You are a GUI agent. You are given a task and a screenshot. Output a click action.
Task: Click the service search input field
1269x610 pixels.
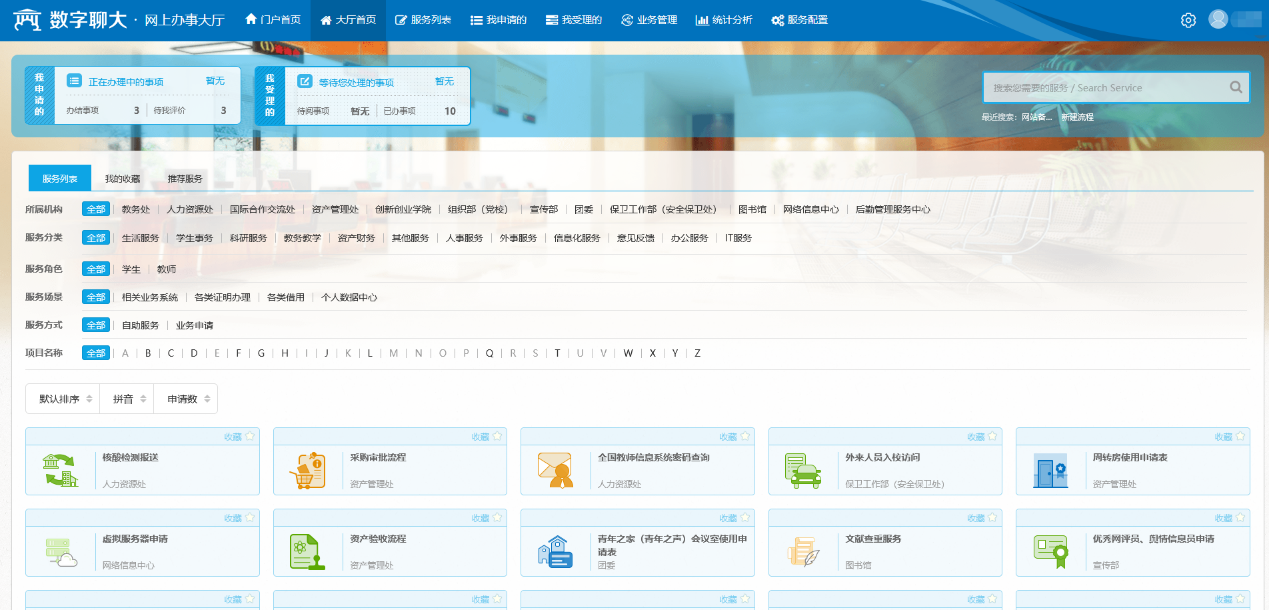pos(1103,88)
